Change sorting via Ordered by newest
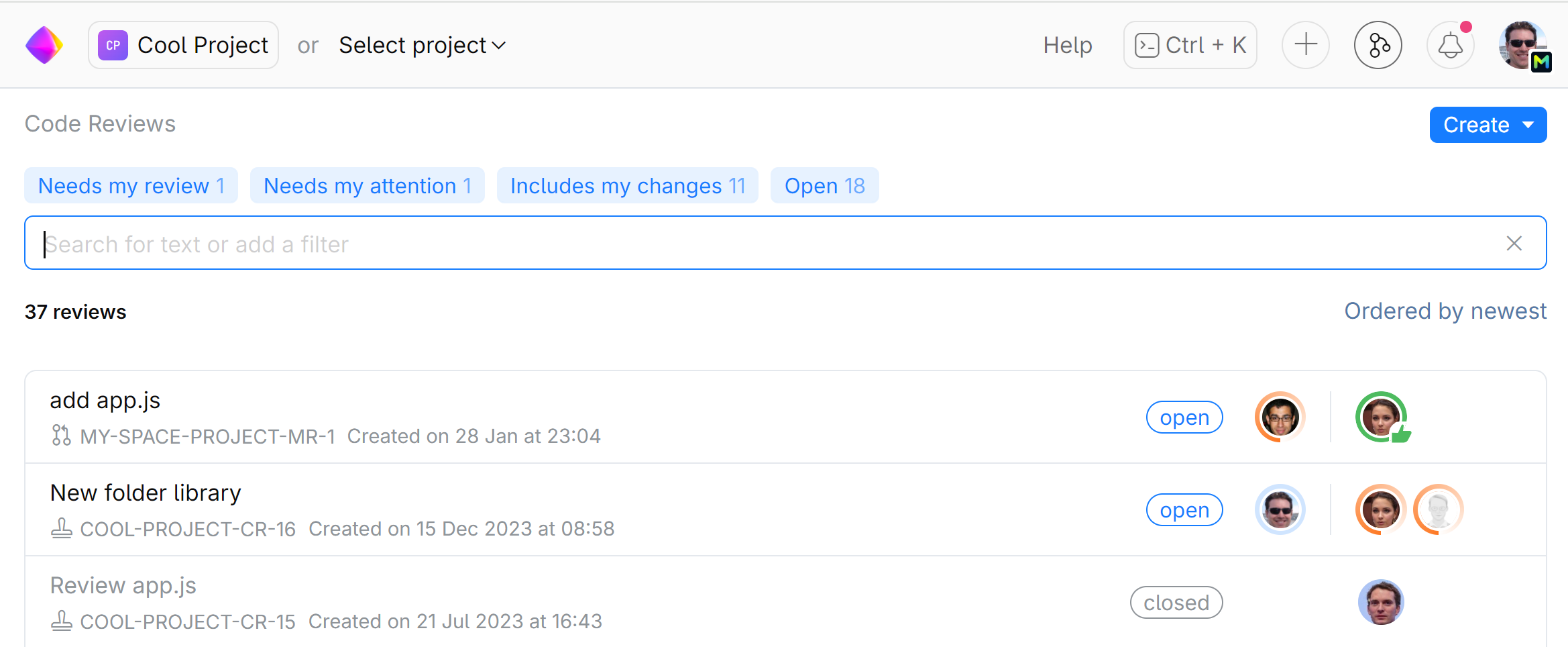 [1445, 311]
